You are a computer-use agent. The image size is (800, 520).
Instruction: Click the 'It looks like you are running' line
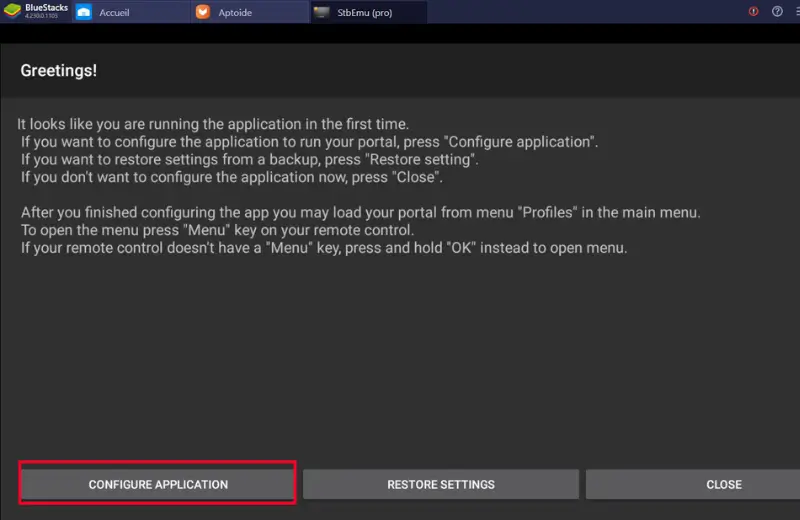[x=213, y=124]
